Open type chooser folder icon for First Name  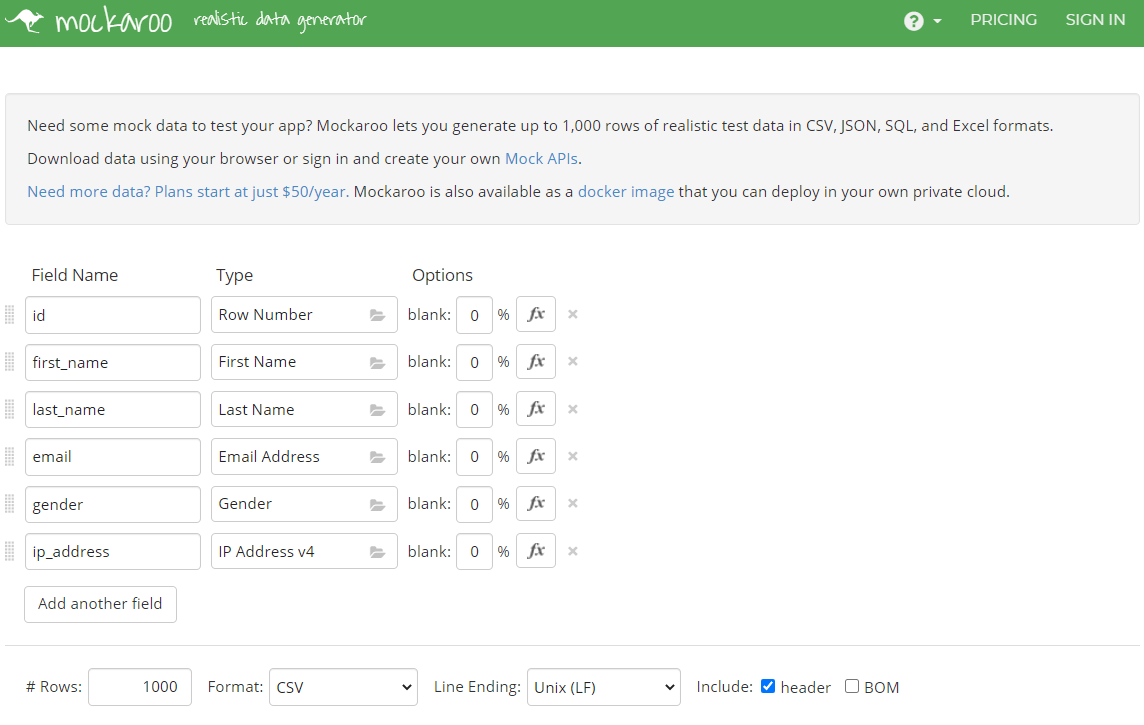[377, 362]
